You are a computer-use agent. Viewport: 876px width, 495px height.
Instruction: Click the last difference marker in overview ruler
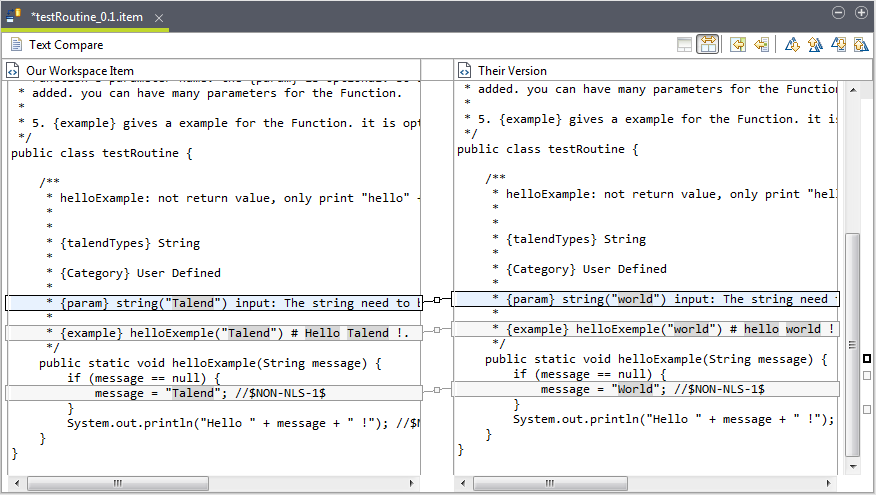[867, 409]
